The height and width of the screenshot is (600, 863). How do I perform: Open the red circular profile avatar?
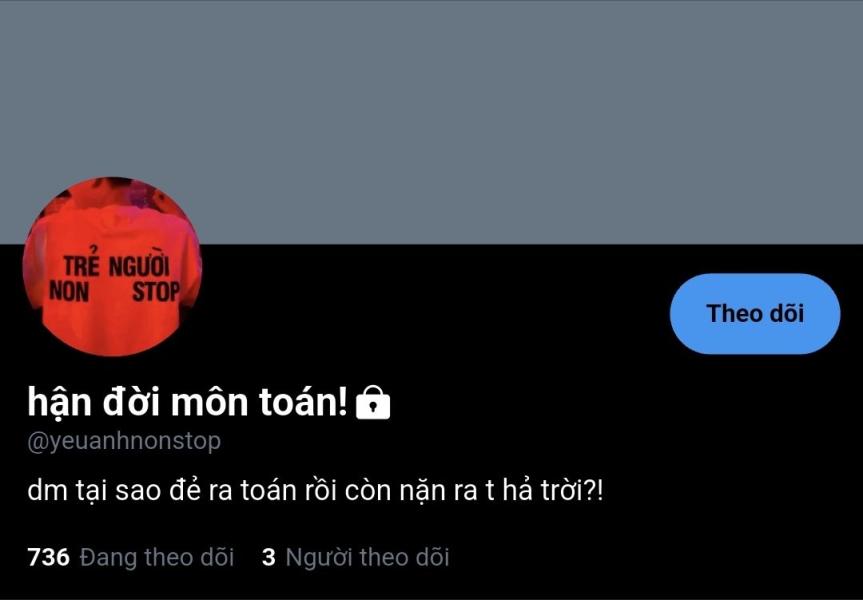(x=112, y=266)
